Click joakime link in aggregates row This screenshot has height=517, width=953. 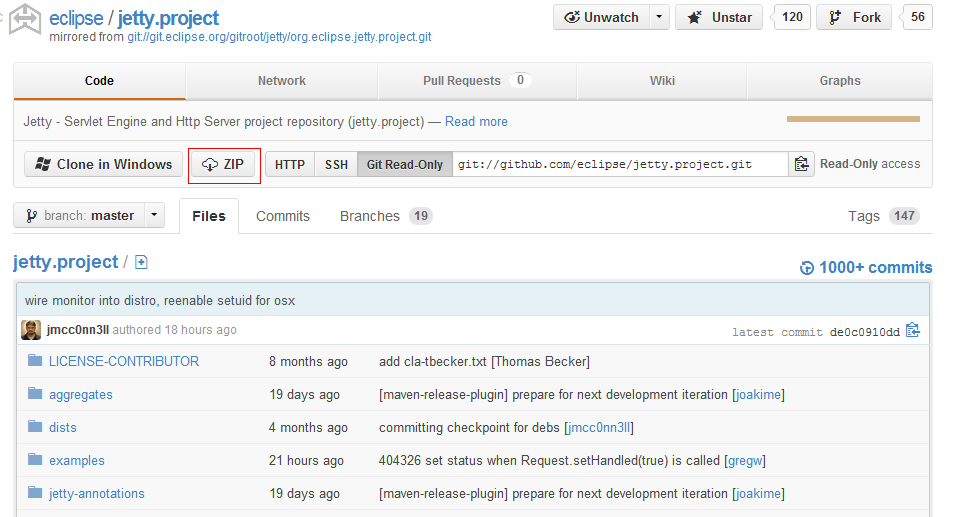(758, 395)
